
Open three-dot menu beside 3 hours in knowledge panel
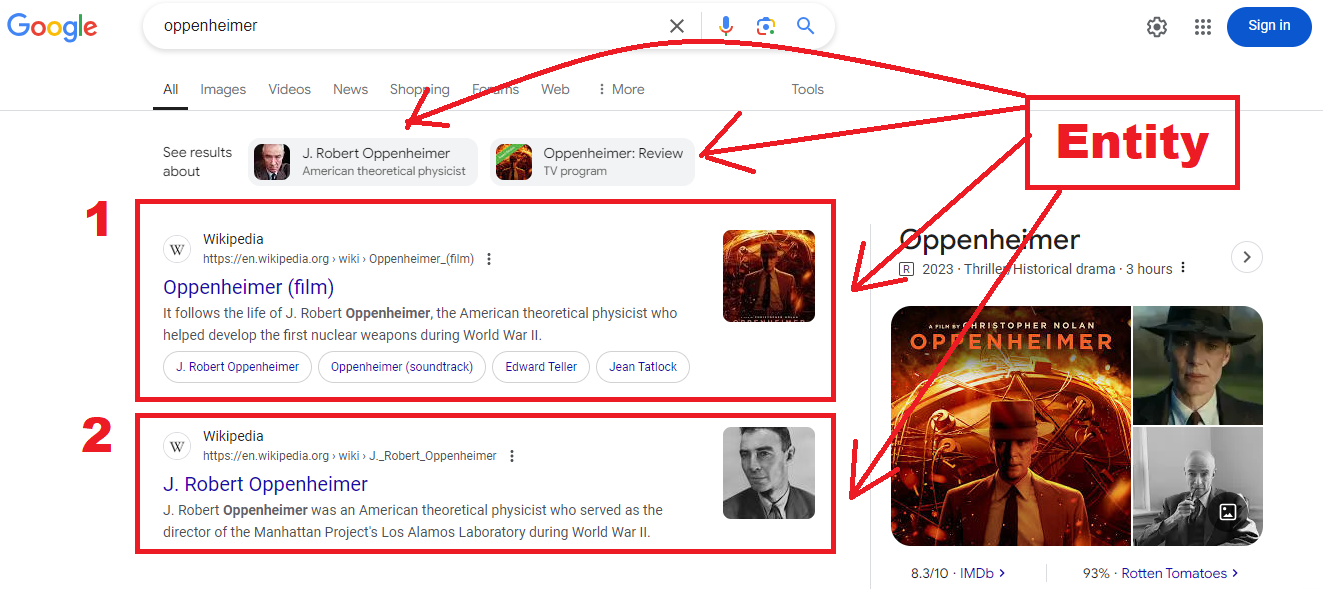click(1183, 268)
